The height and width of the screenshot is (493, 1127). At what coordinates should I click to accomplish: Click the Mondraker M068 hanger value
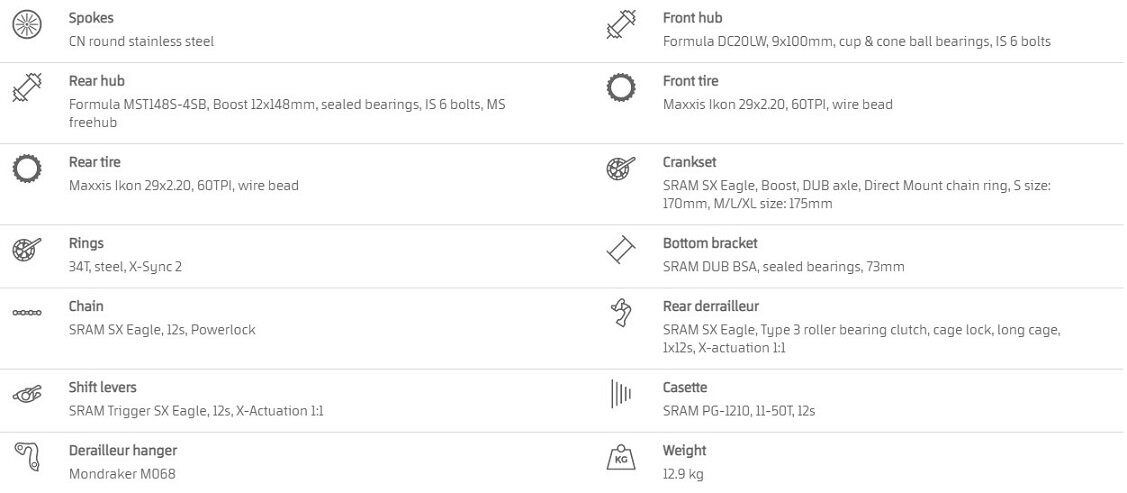click(x=122, y=474)
